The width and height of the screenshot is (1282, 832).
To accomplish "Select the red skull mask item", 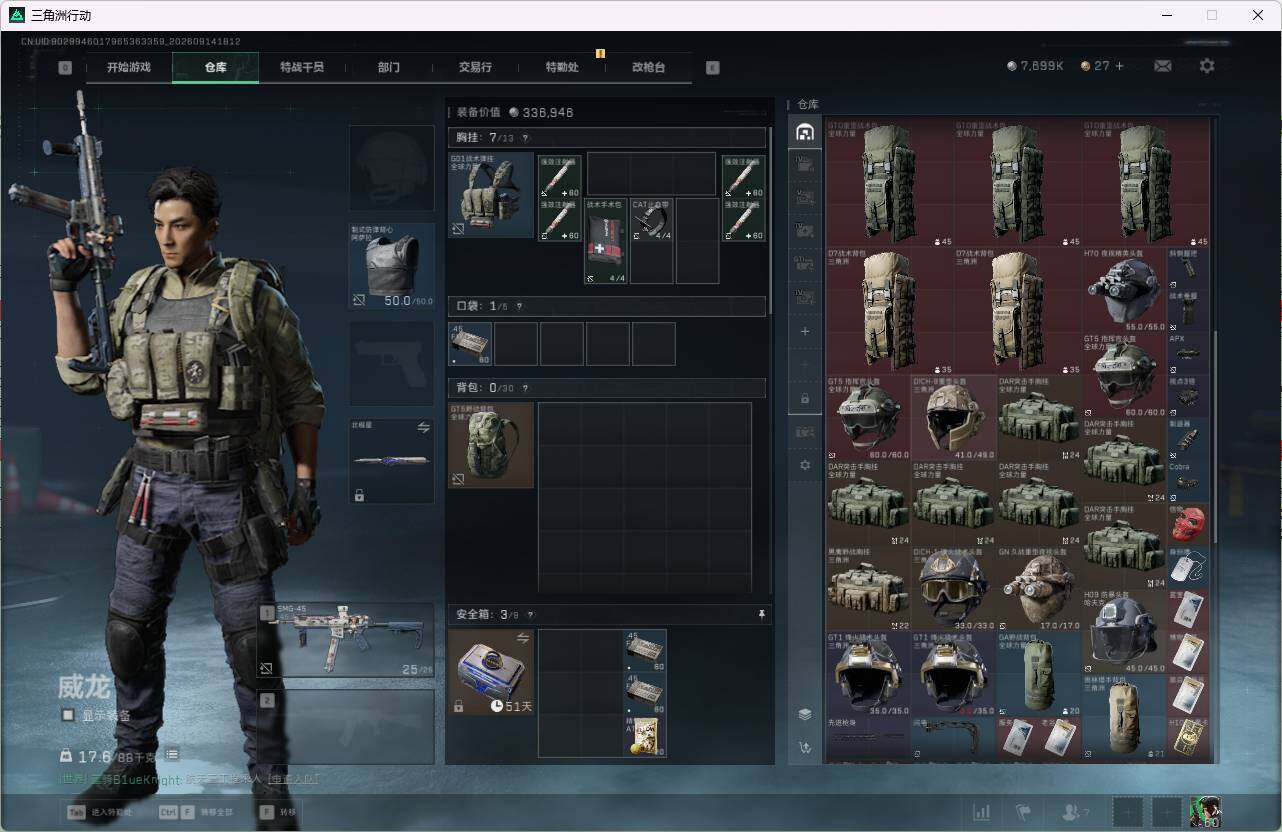I will [1188, 525].
